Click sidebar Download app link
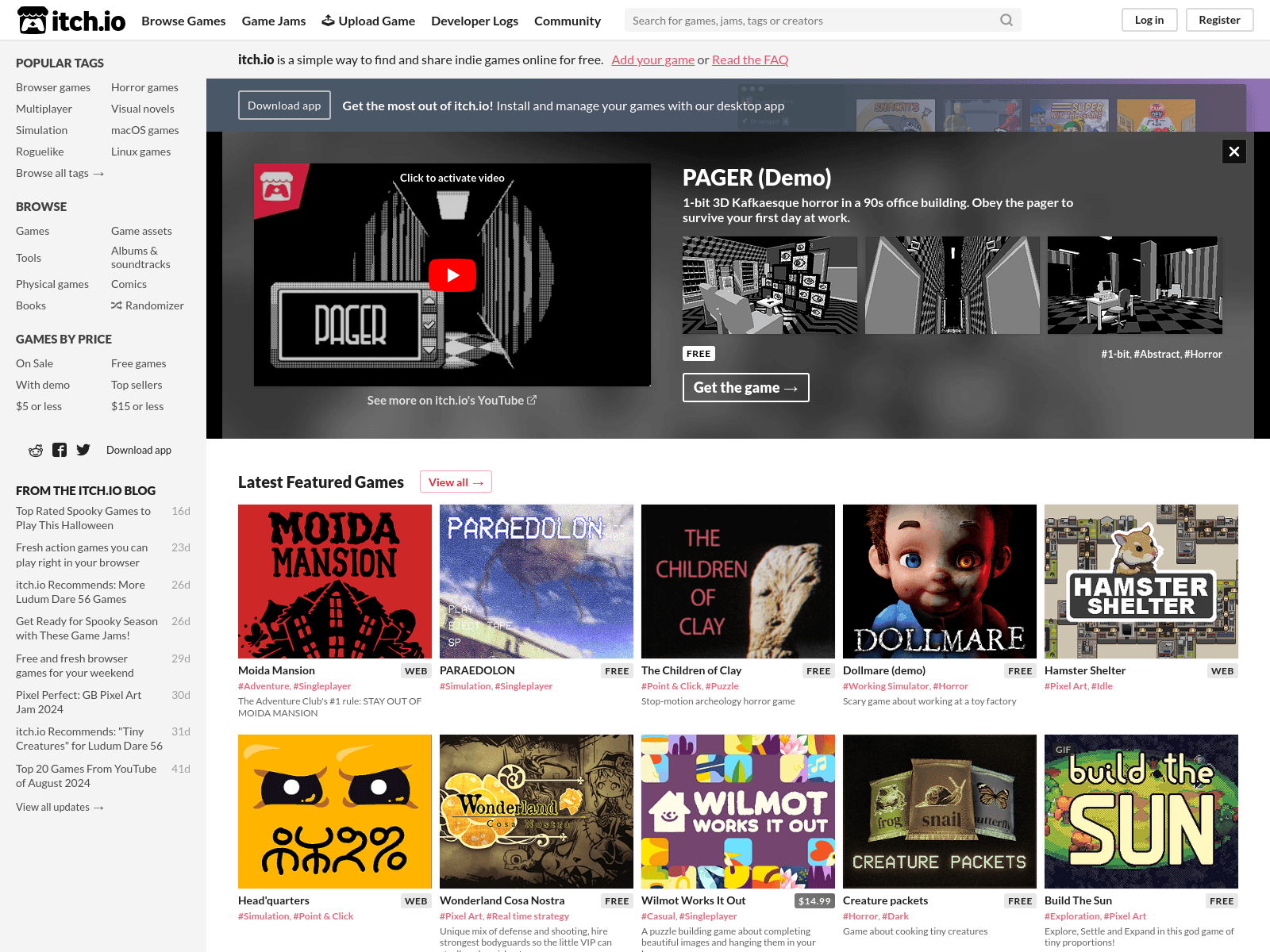 [x=139, y=450]
